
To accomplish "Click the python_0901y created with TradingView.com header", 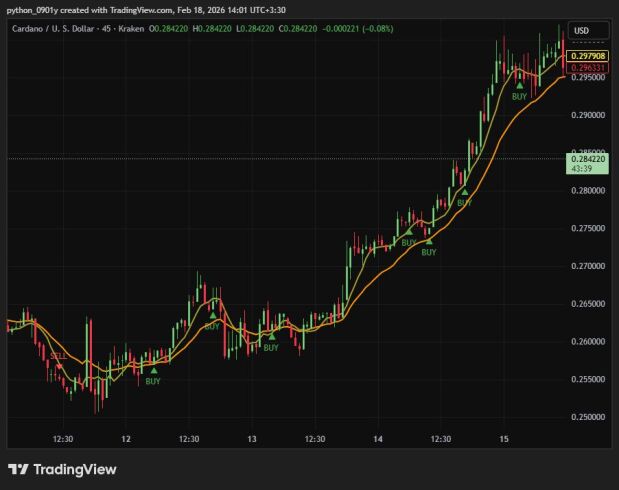I will click(146, 10).
